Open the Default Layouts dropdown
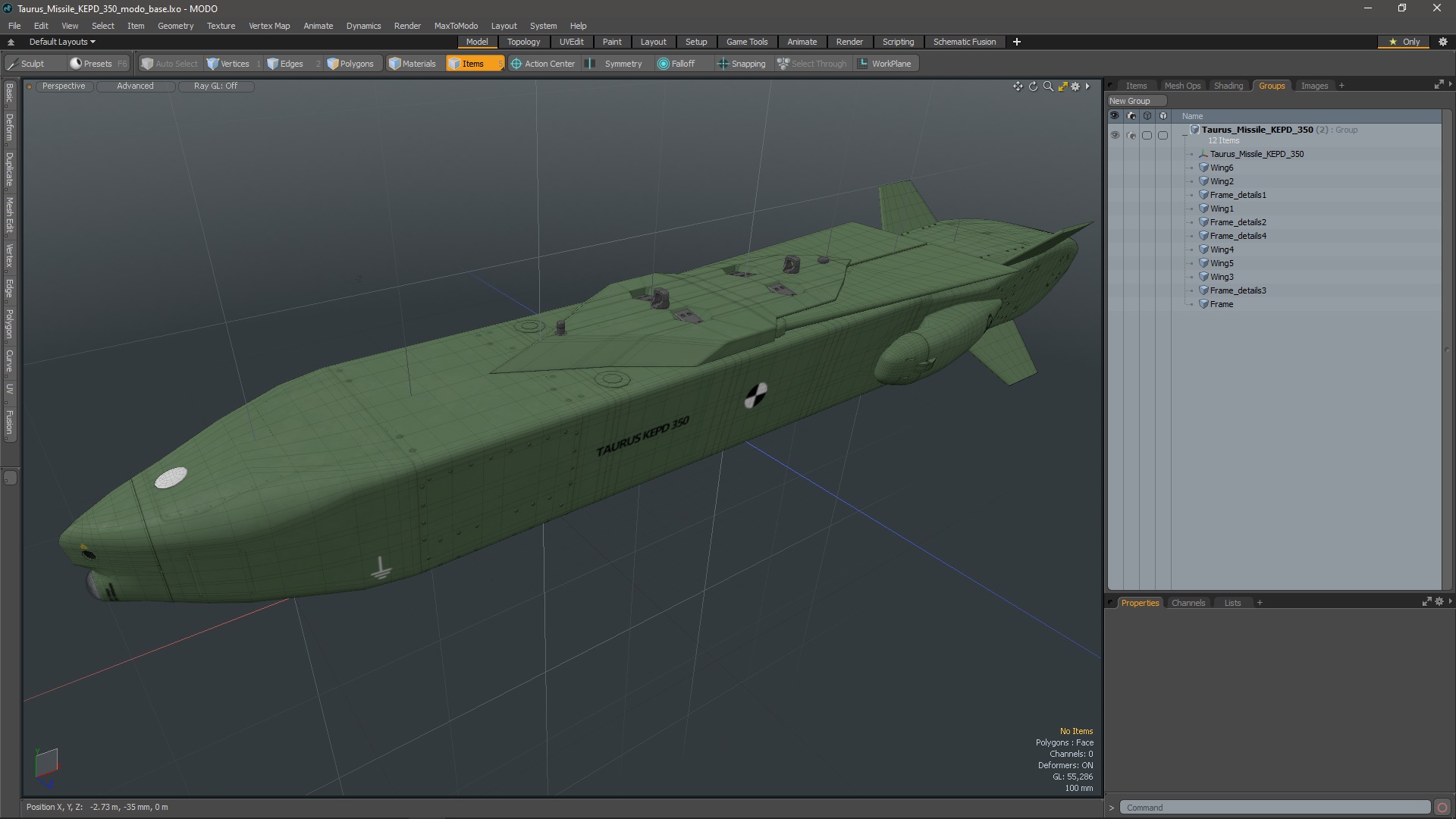This screenshot has height=819, width=1456. (62, 42)
